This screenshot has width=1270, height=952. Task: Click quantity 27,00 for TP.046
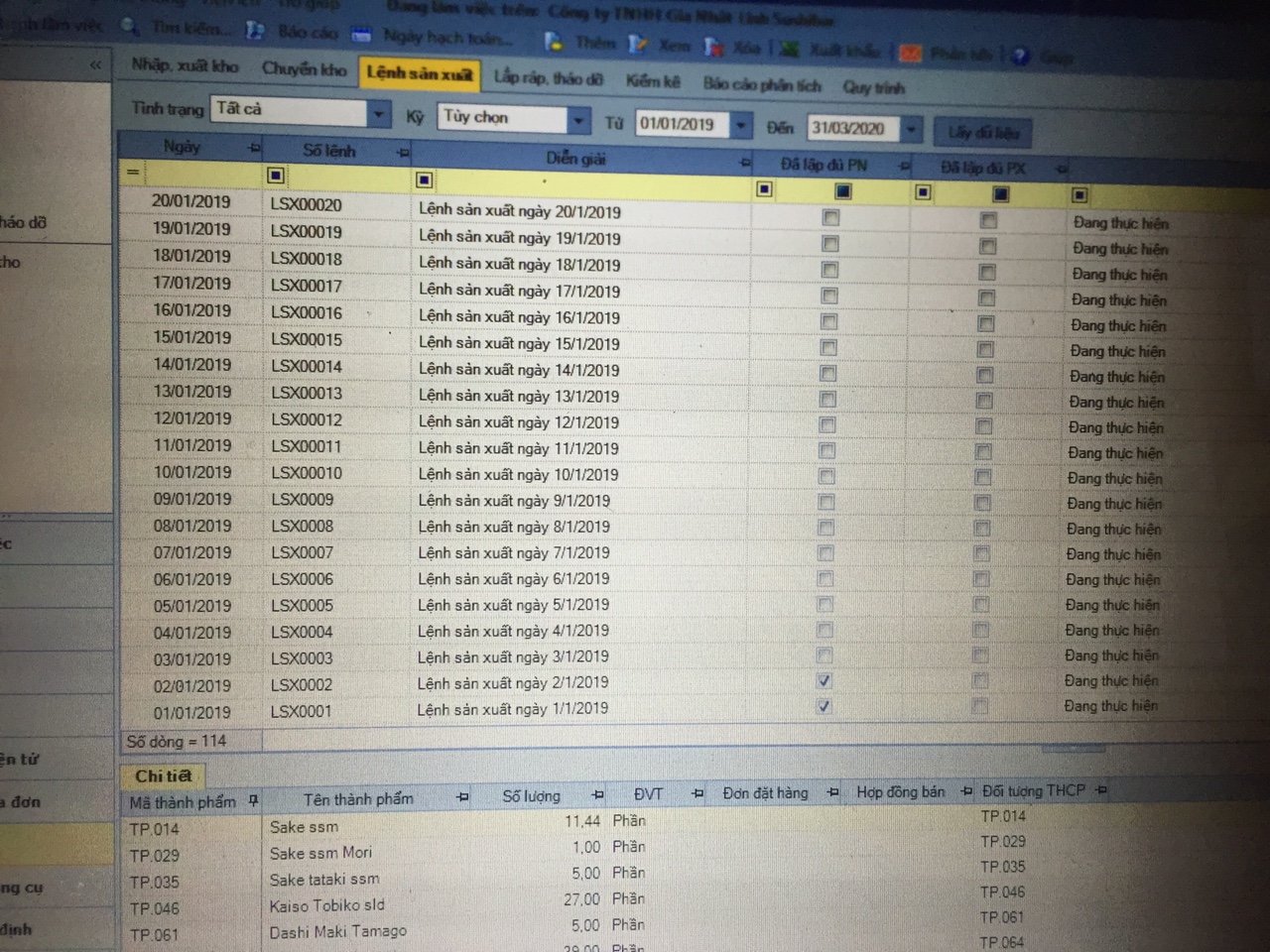pos(581,899)
